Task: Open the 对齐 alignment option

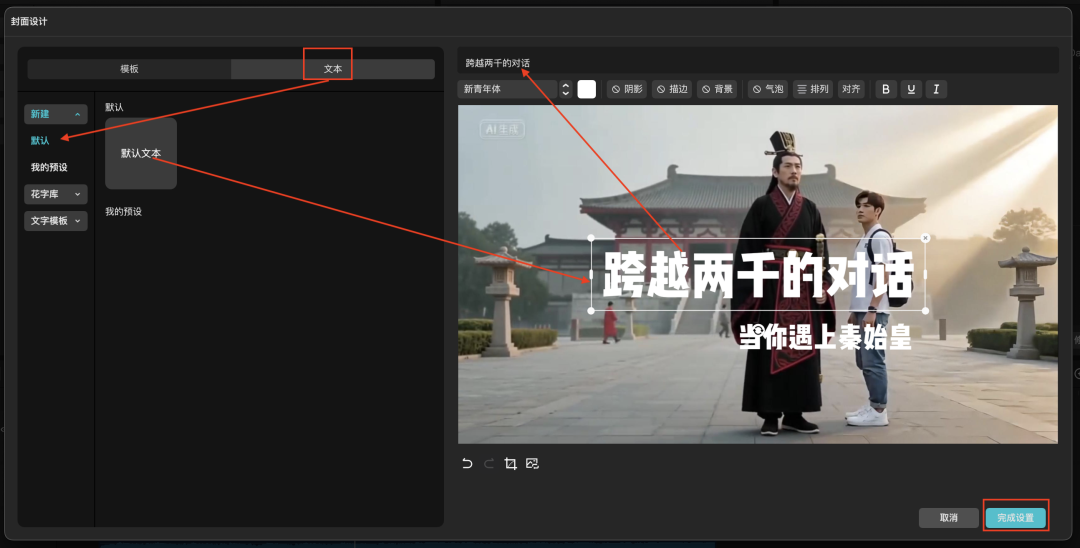Action: pos(851,89)
